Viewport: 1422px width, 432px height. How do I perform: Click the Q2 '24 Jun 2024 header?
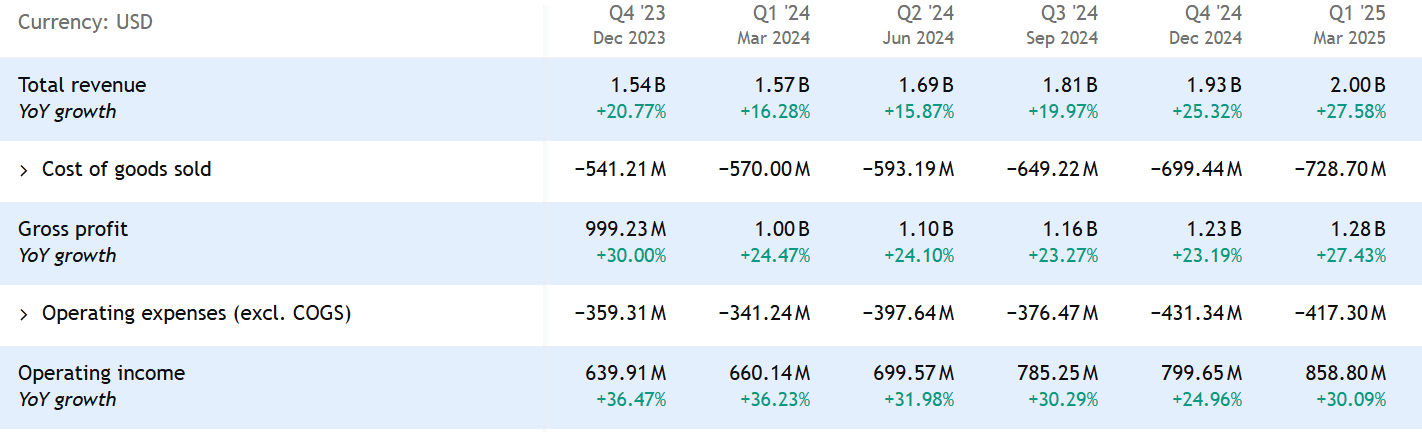pyautogui.click(x=918, y=25)
